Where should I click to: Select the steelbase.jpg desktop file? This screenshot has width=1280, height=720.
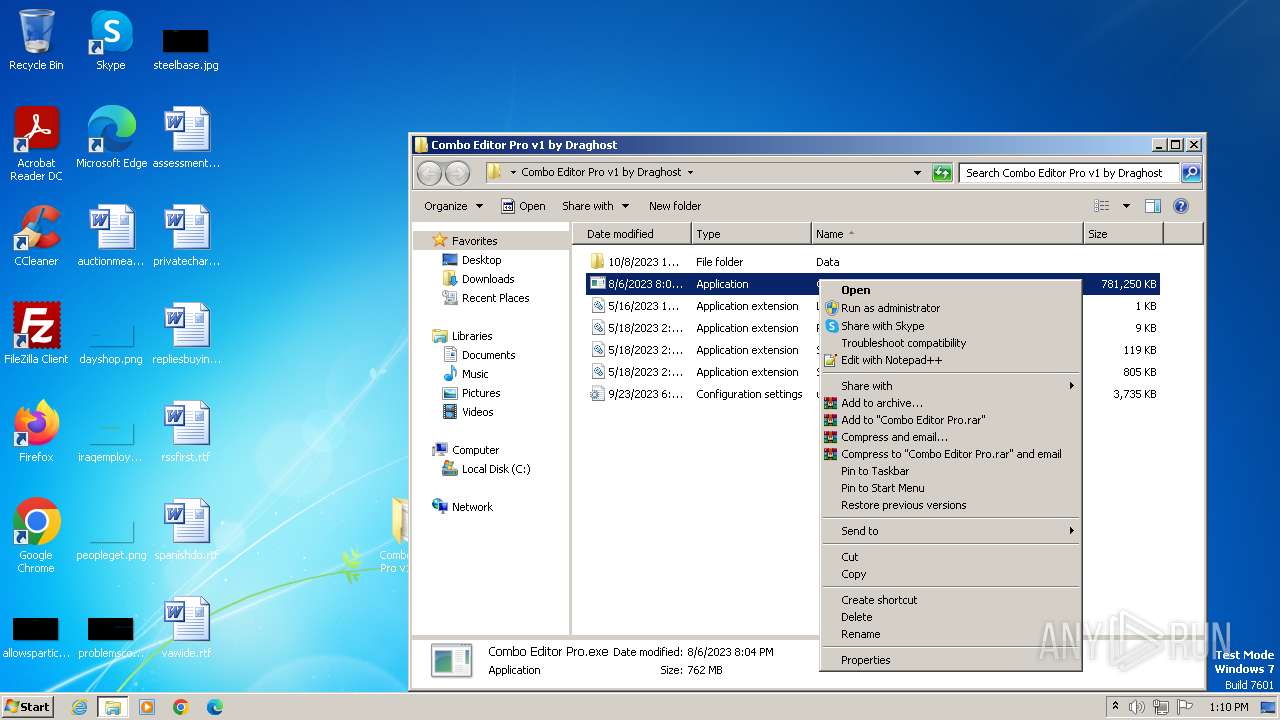(x=186, y=48)
